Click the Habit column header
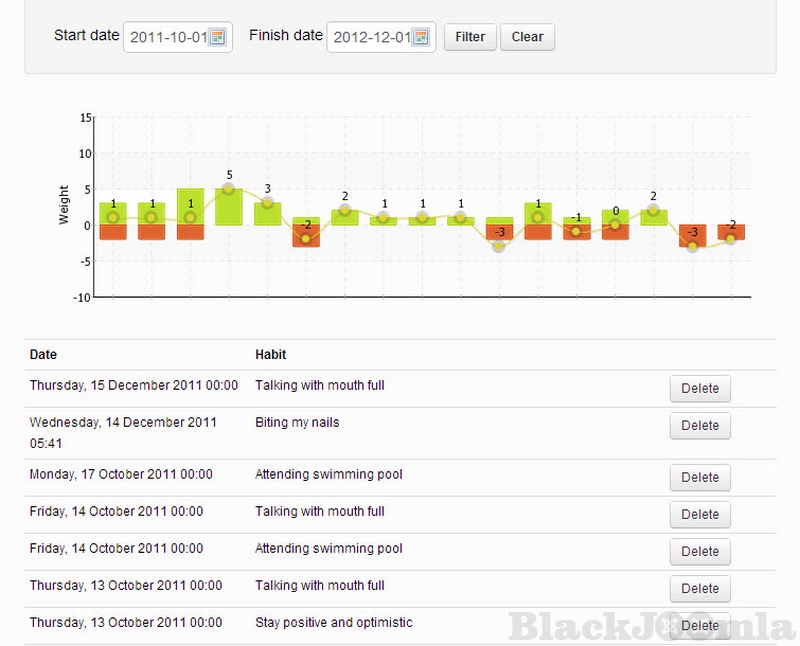This screenshot has height=646, width=800. pyautogui.click(x=271, y=355)
